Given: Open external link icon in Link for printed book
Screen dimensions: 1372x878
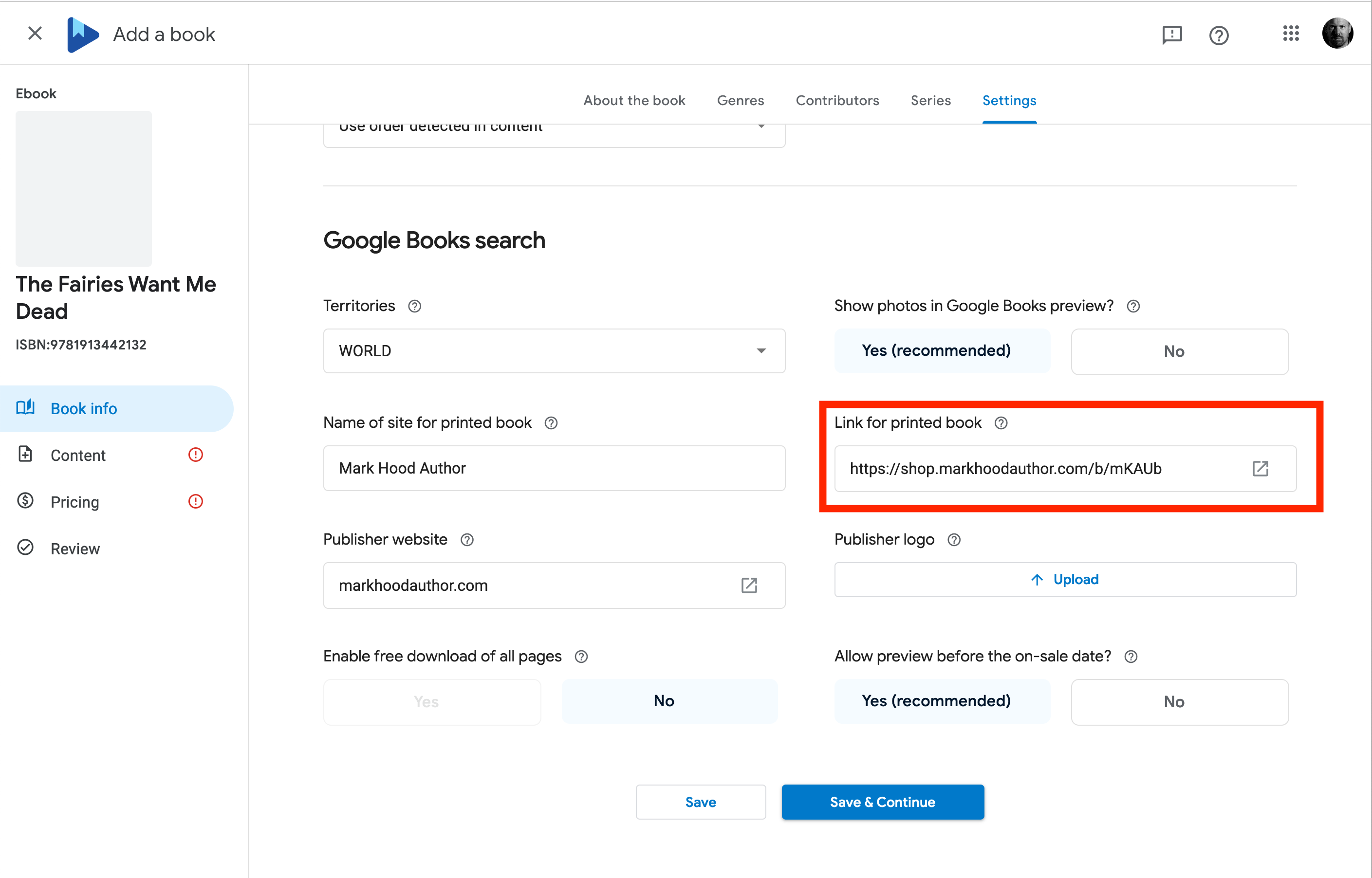Looking at the screenshot, I should point(1260,469).
